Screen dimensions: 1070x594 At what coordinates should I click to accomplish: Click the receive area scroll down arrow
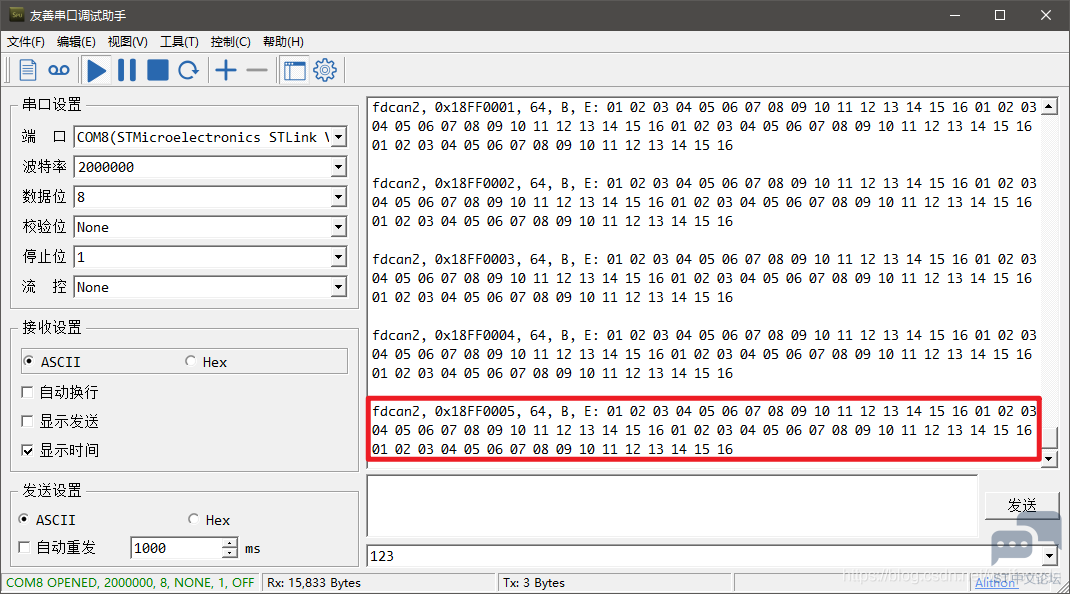click(1049, 459)
